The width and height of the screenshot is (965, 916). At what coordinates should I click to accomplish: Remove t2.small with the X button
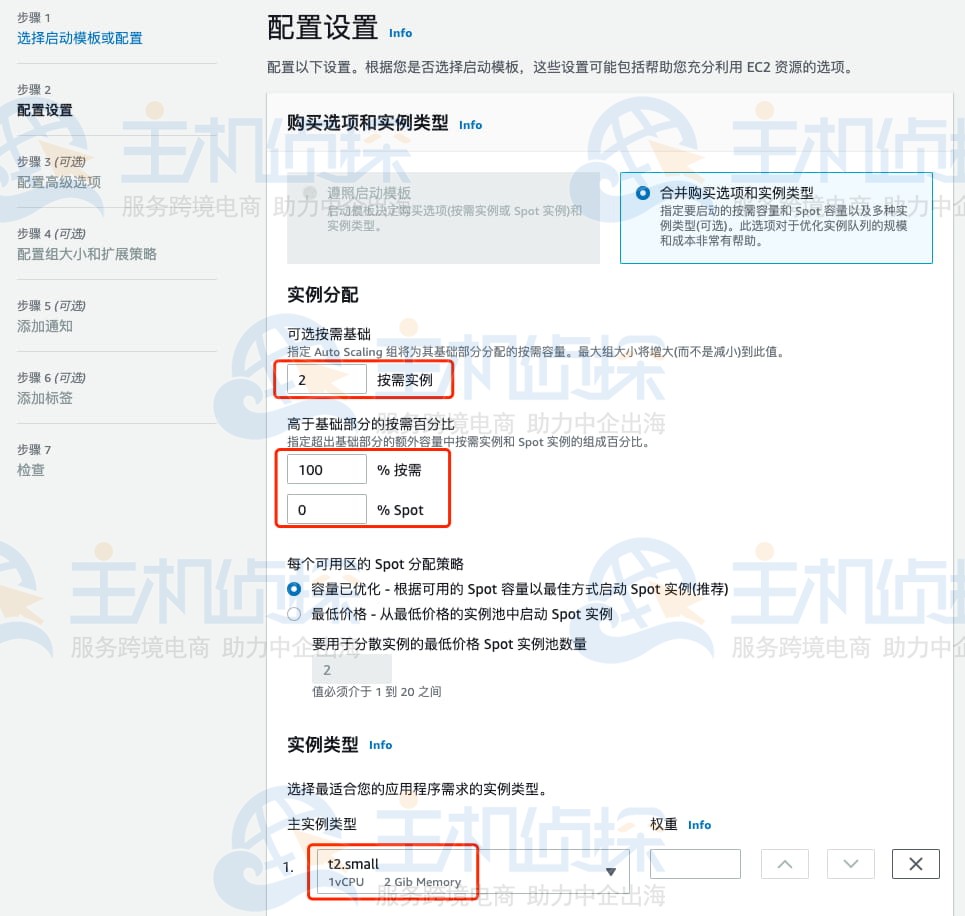pos(915,864)
